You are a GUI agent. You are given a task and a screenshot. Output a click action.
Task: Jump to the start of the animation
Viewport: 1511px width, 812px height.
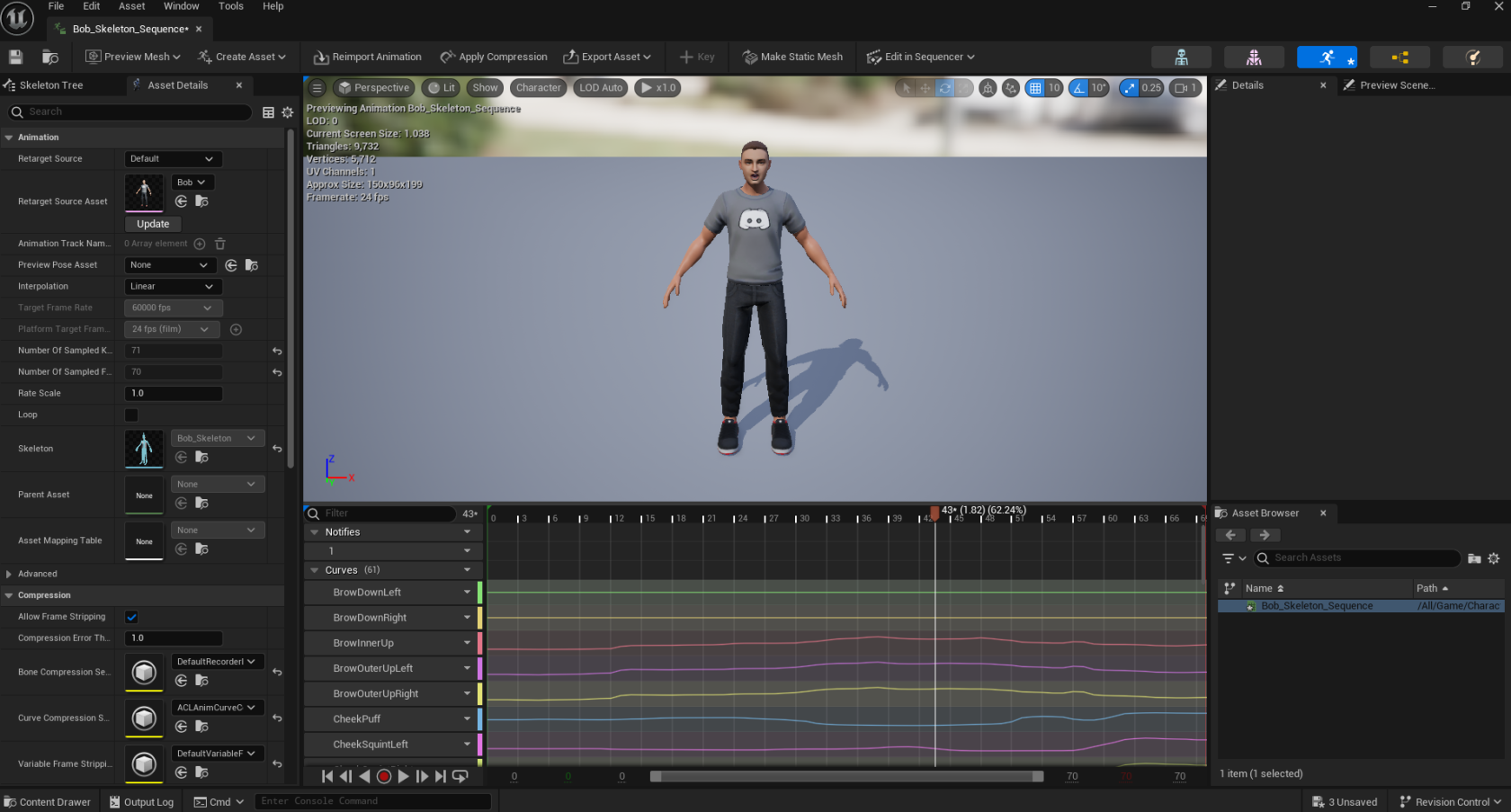click(x=327, y=776)
